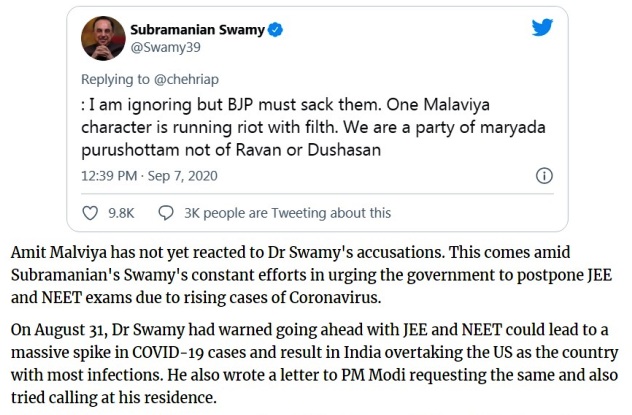The height and width of the screenshot is (415, 632).
Task: Click the reply speech bubble icon
Action: tap(166, 213)
